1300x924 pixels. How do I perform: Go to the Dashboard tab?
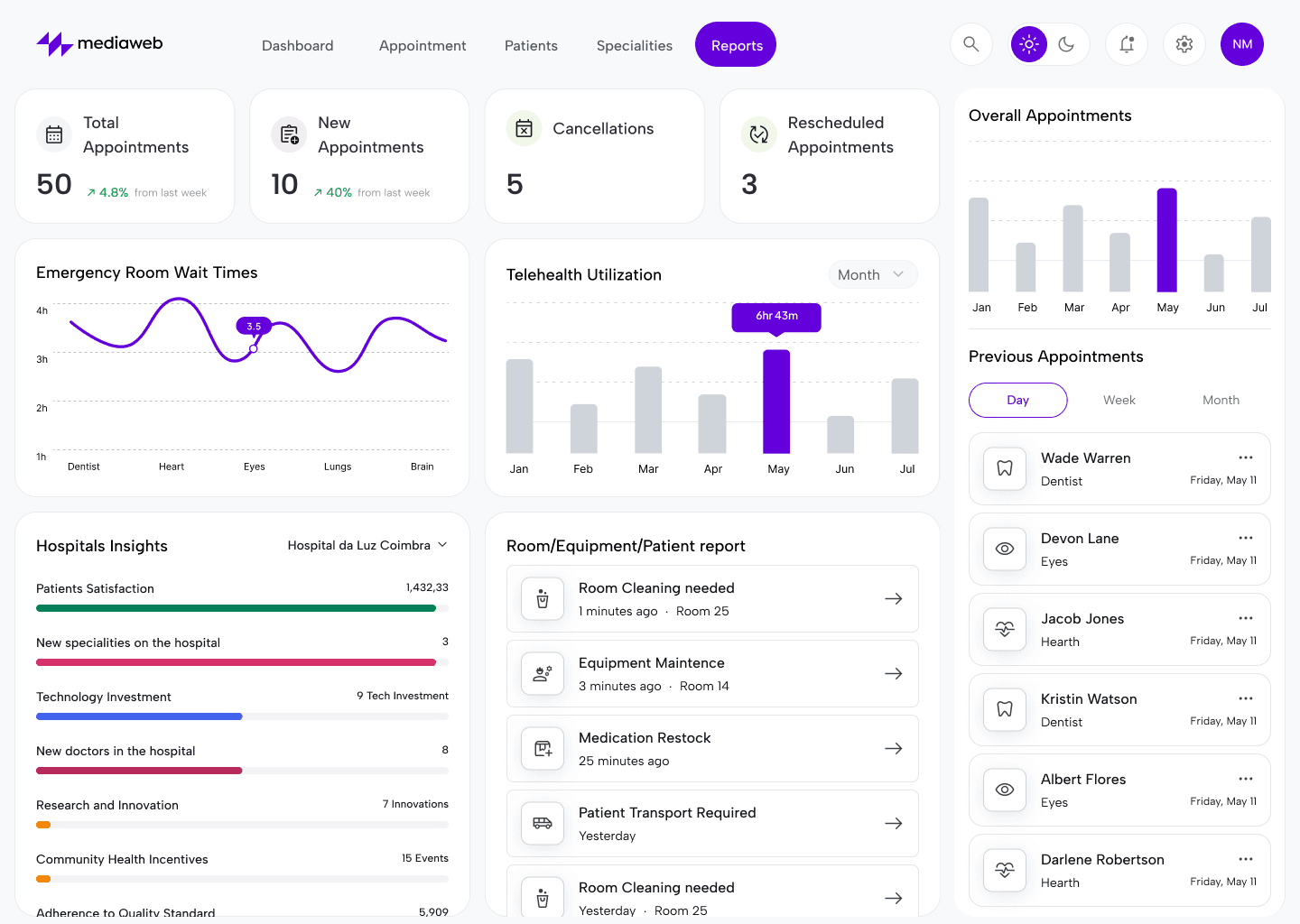(297, 45)
